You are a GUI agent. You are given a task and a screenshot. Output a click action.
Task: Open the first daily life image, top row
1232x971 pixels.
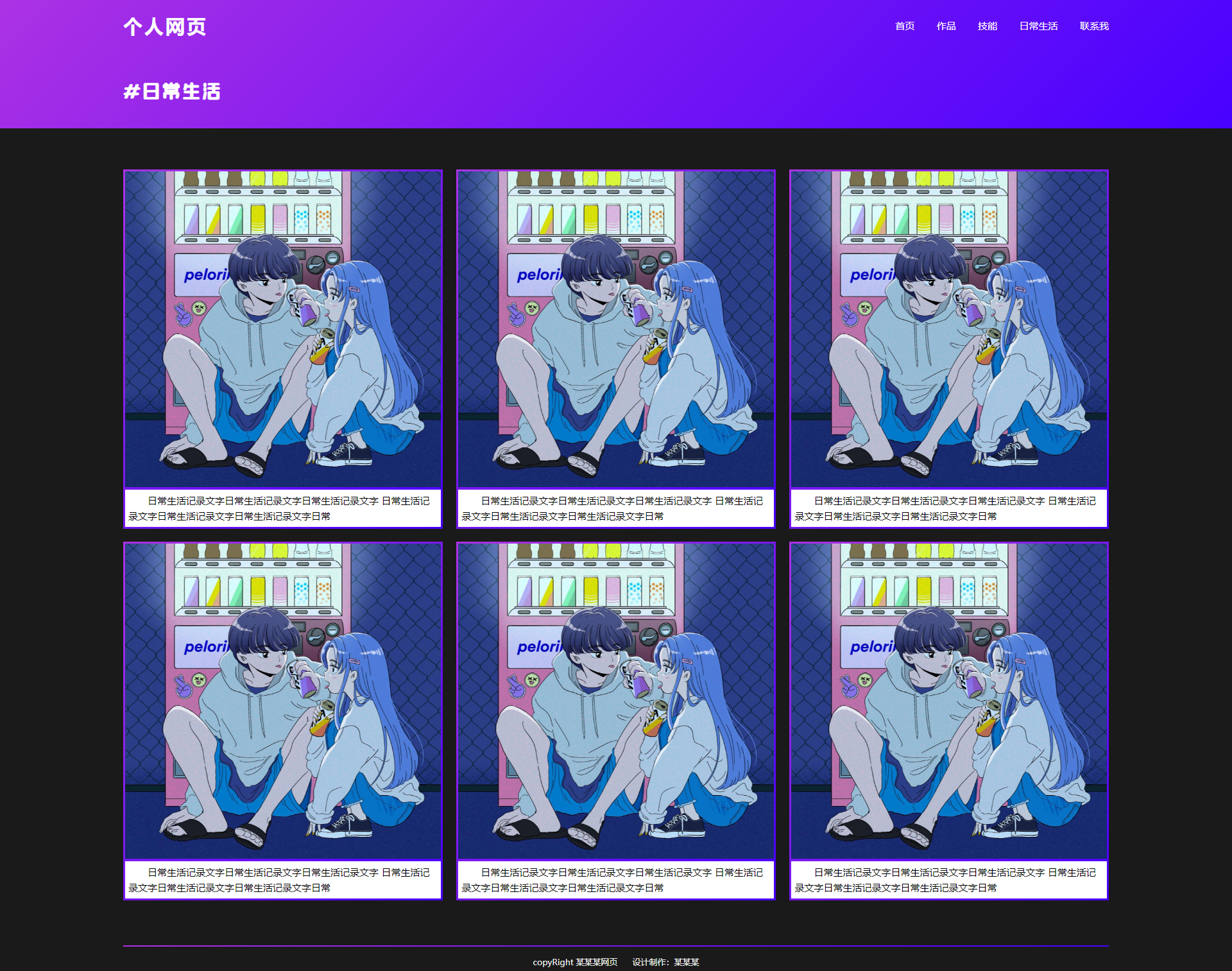pyautogui.click(x=283, y=329)
